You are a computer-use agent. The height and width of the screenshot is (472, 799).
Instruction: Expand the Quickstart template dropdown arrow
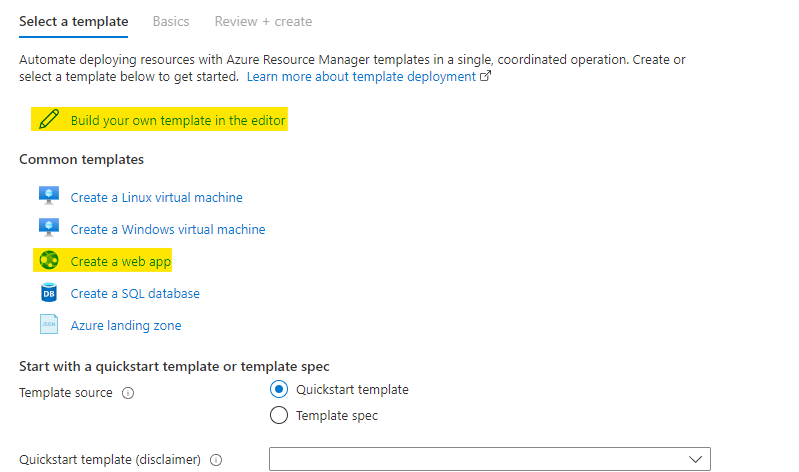tap(696, 459)
